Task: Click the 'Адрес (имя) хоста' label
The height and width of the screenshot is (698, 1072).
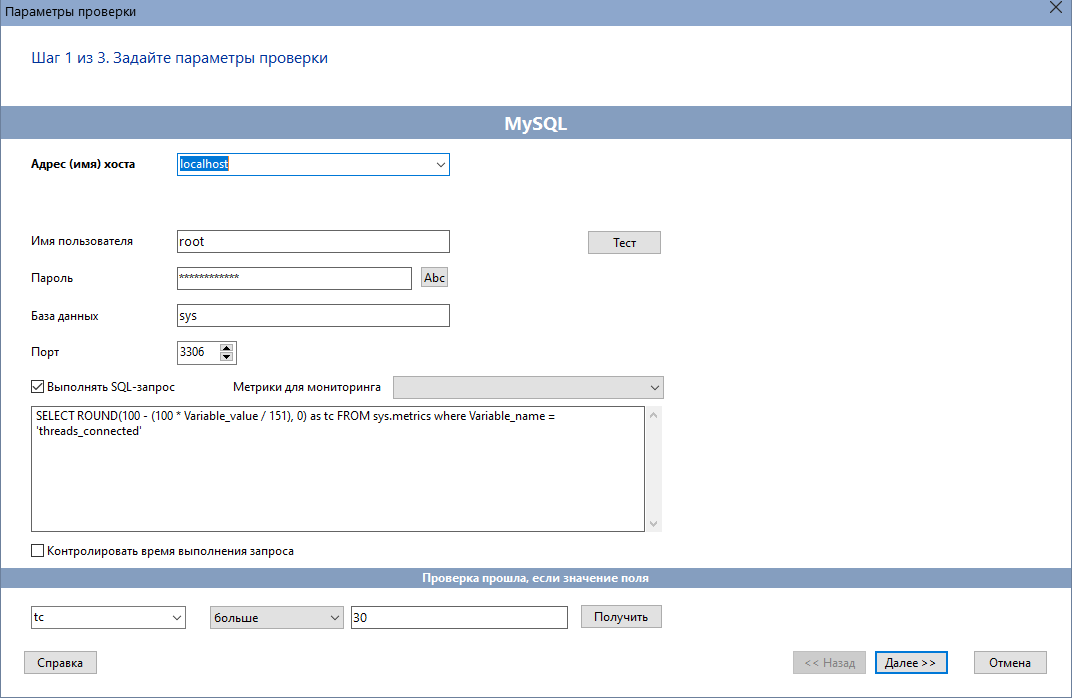Action: click(83, 164)
